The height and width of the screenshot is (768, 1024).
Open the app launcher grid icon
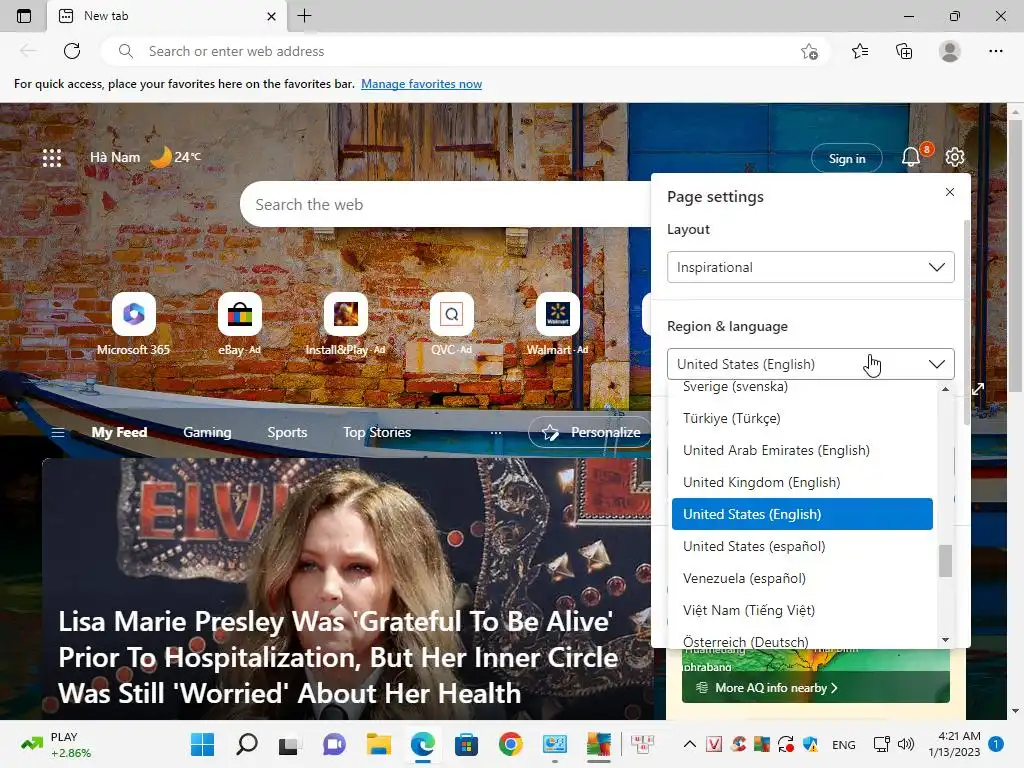tap(52, 157)
